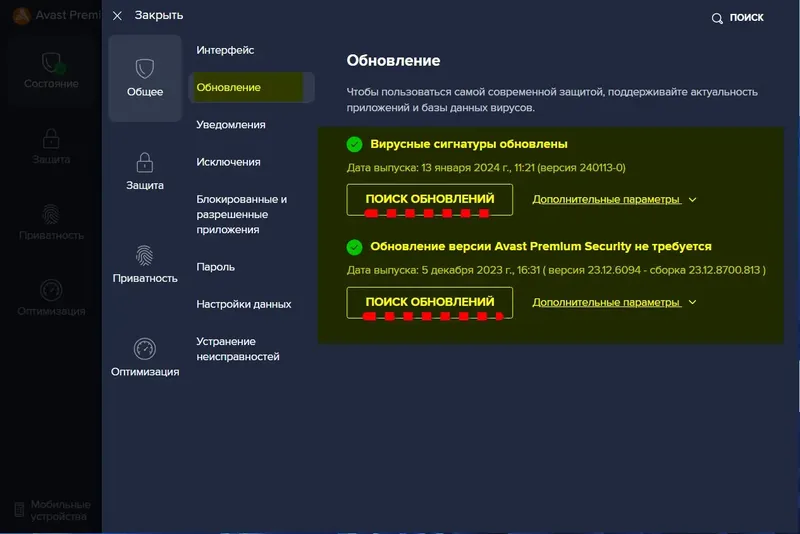The height and width of the screenshot is (534, 800).
Task: Click dimmed Состояние shield icon in background
Action: [52, 63]
